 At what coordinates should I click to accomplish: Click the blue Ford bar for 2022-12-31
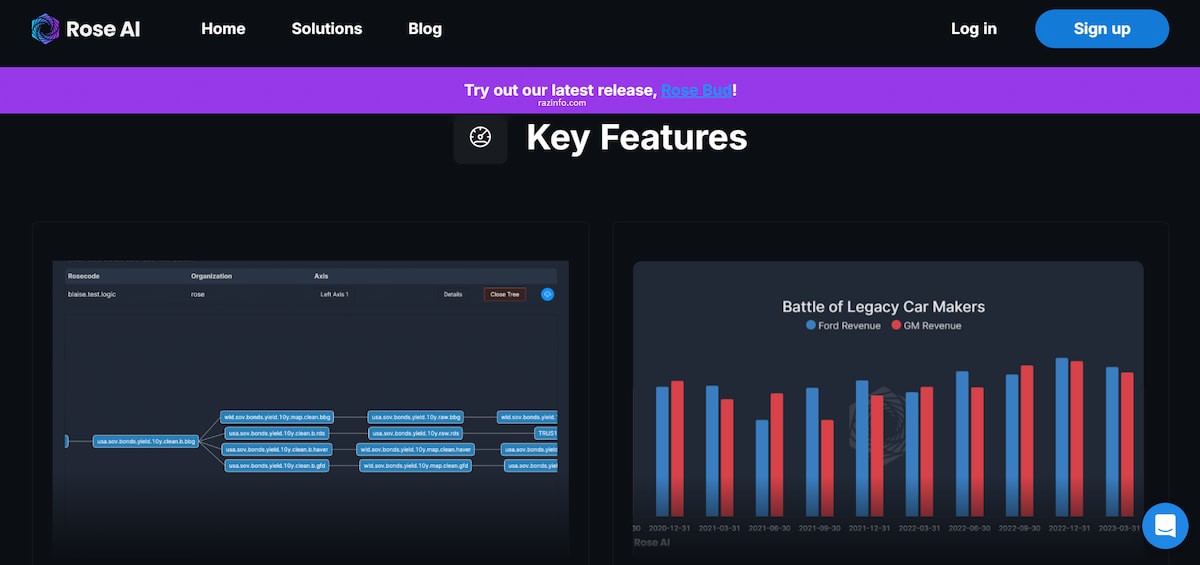[1062, 437]
